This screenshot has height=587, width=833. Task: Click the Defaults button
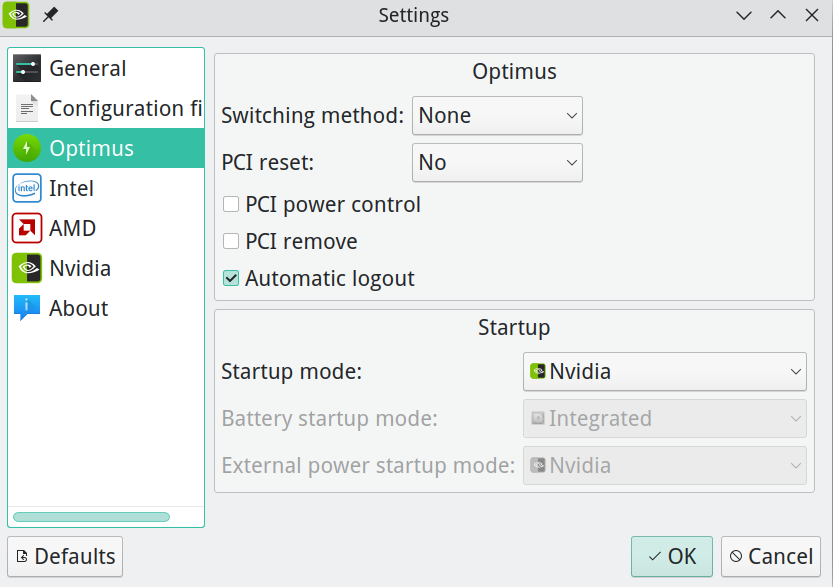65,556
